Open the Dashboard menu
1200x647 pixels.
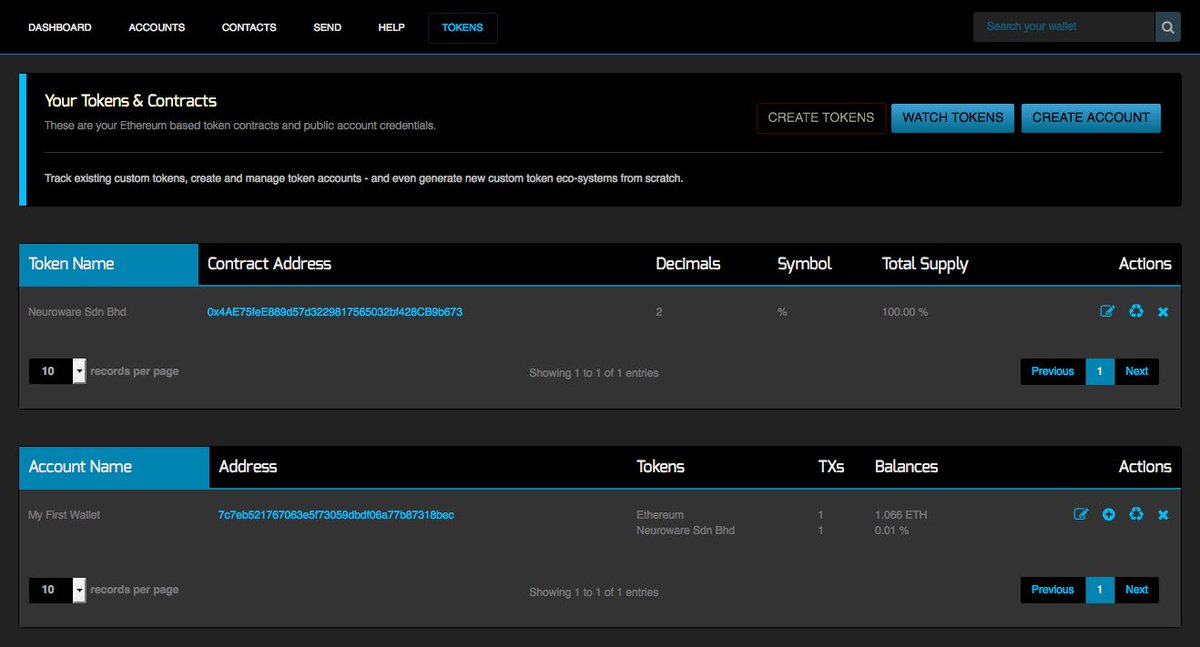point(60,27)
